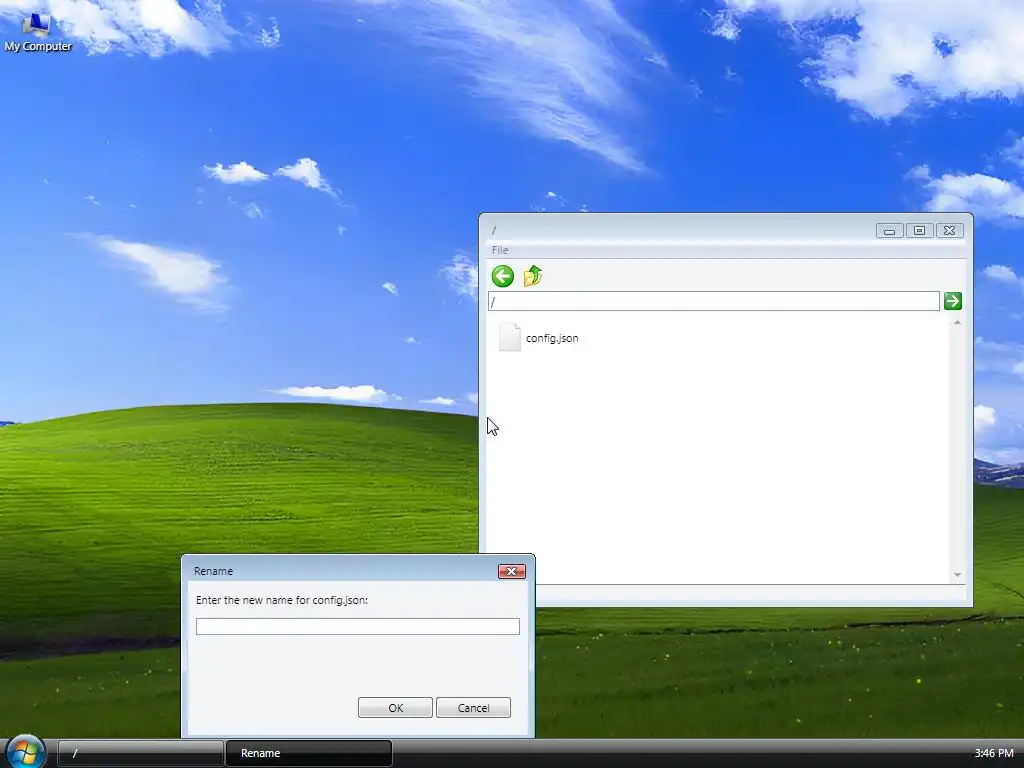Switch to the "/" taskbar window button
Viewport: 1024px width, 768px height.
tap(140, 753)
